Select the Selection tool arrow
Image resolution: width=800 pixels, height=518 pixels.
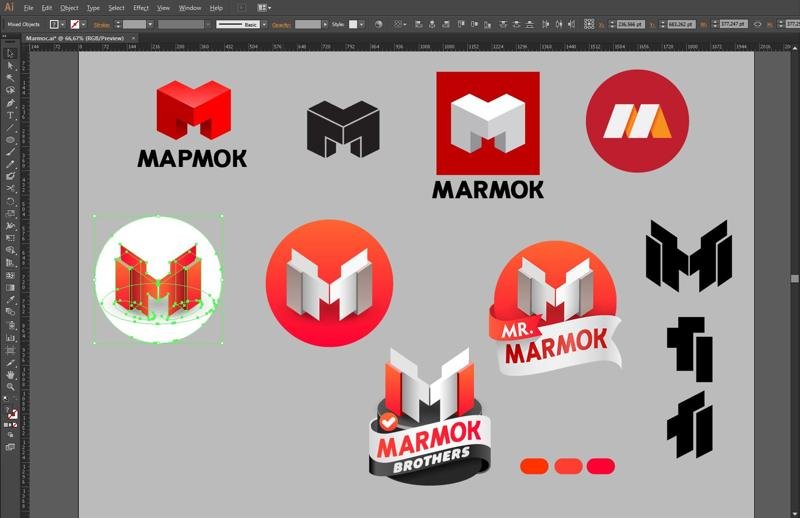11,54
